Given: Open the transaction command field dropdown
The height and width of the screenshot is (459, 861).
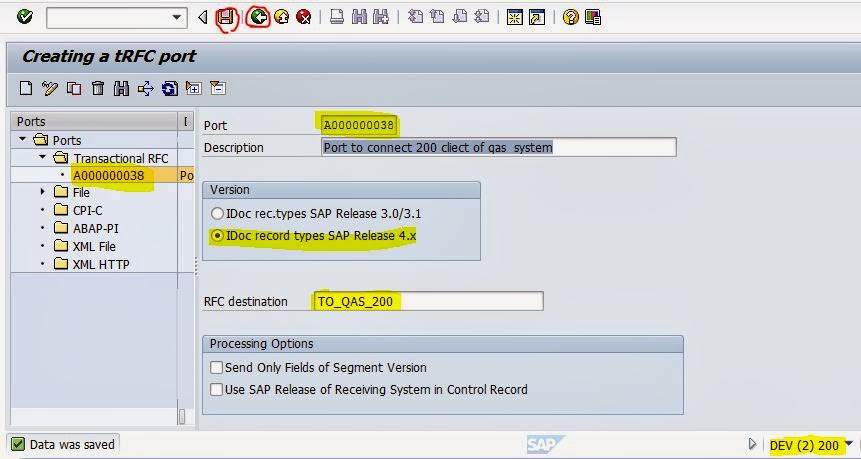Looking at the screenshot, I should point(176,18).
